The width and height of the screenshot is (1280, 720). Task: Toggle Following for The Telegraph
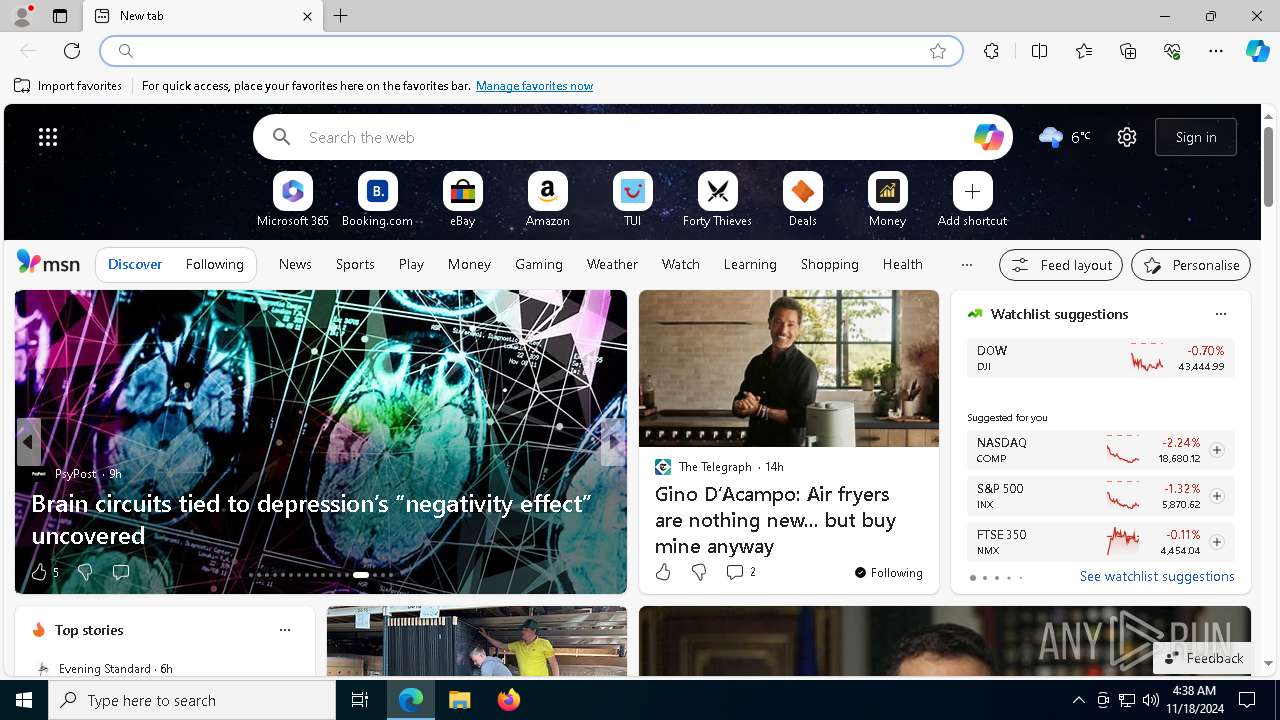coord(888,573)
